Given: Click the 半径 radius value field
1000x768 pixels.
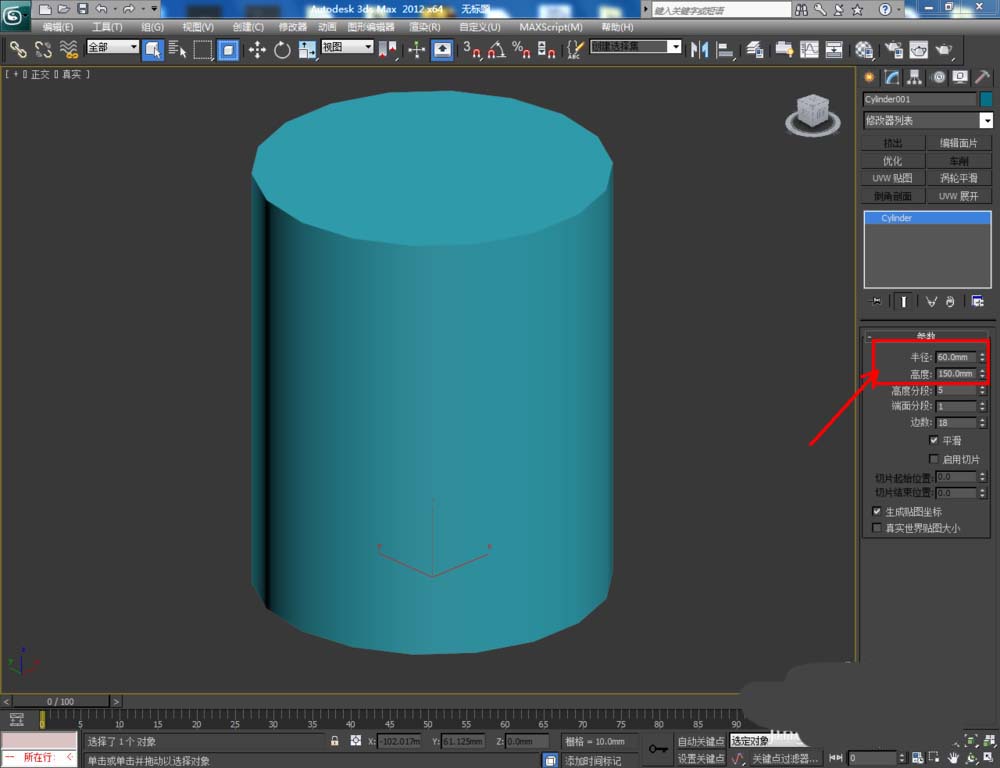Looking at the screenshot, I should pyautogui.click(x=955, y=357).
